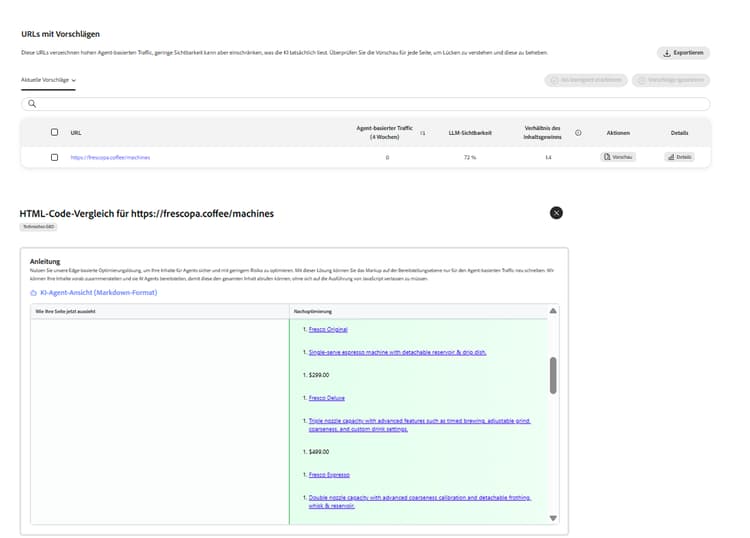The height and width of the screenshot is (538, 750).
Task: Click scroll-up arrow of comparison pane
Action: coord(553,311)
